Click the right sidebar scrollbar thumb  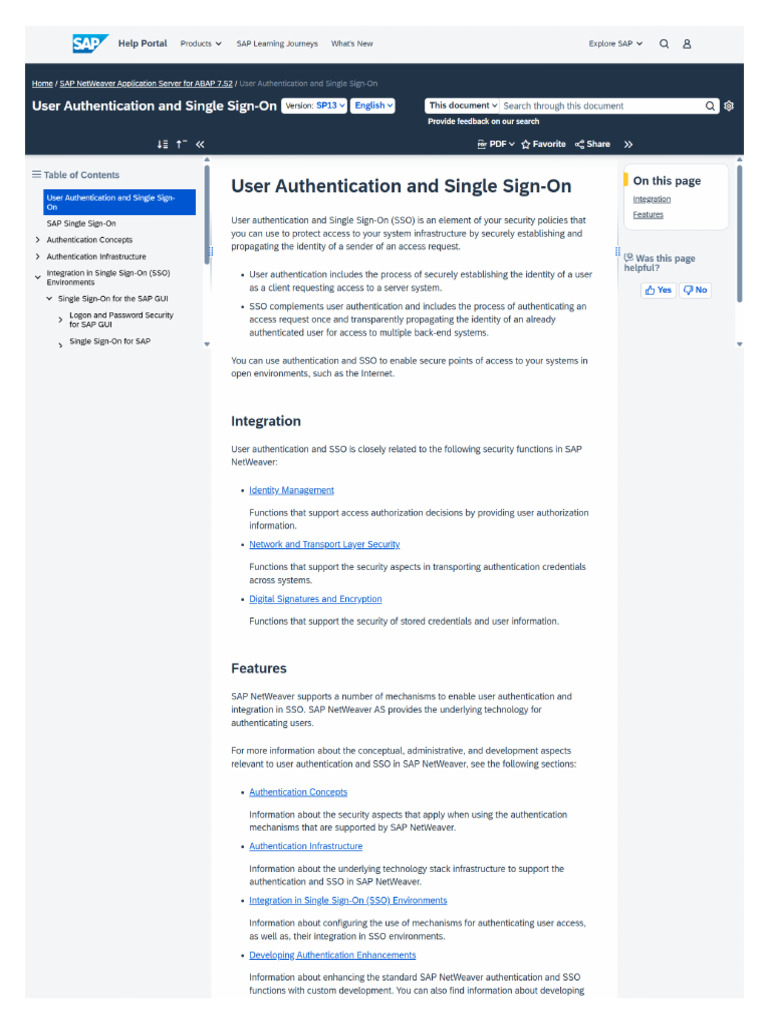(x=740, y=233)
